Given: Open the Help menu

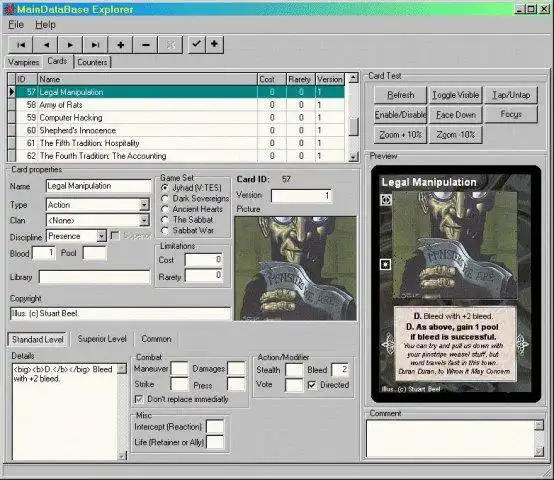Looking at the screenshot, I should click(x=45, y=25).
